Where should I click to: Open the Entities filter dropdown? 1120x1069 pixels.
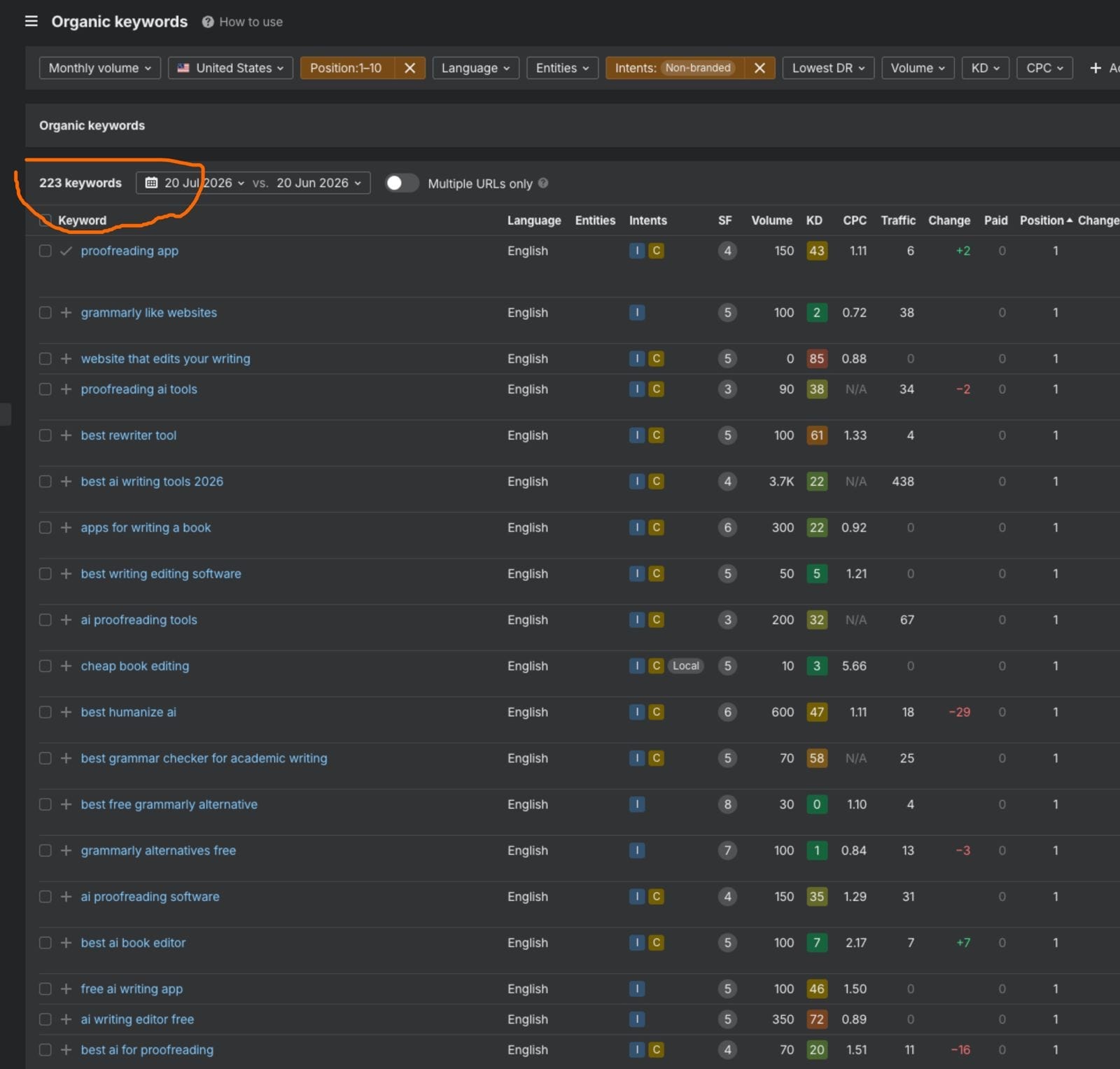(563, 68)
